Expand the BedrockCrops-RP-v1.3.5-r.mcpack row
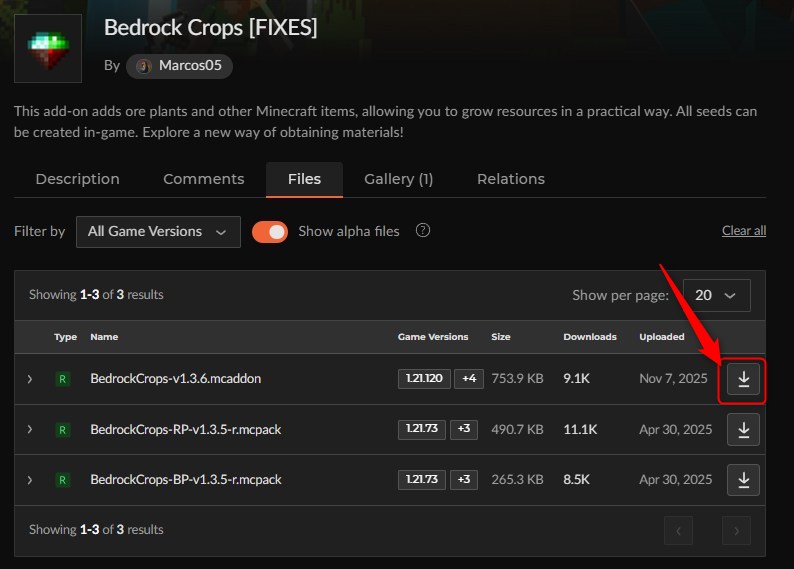The height and width of the screenshot is (569, 794). (x=30, y=430)
